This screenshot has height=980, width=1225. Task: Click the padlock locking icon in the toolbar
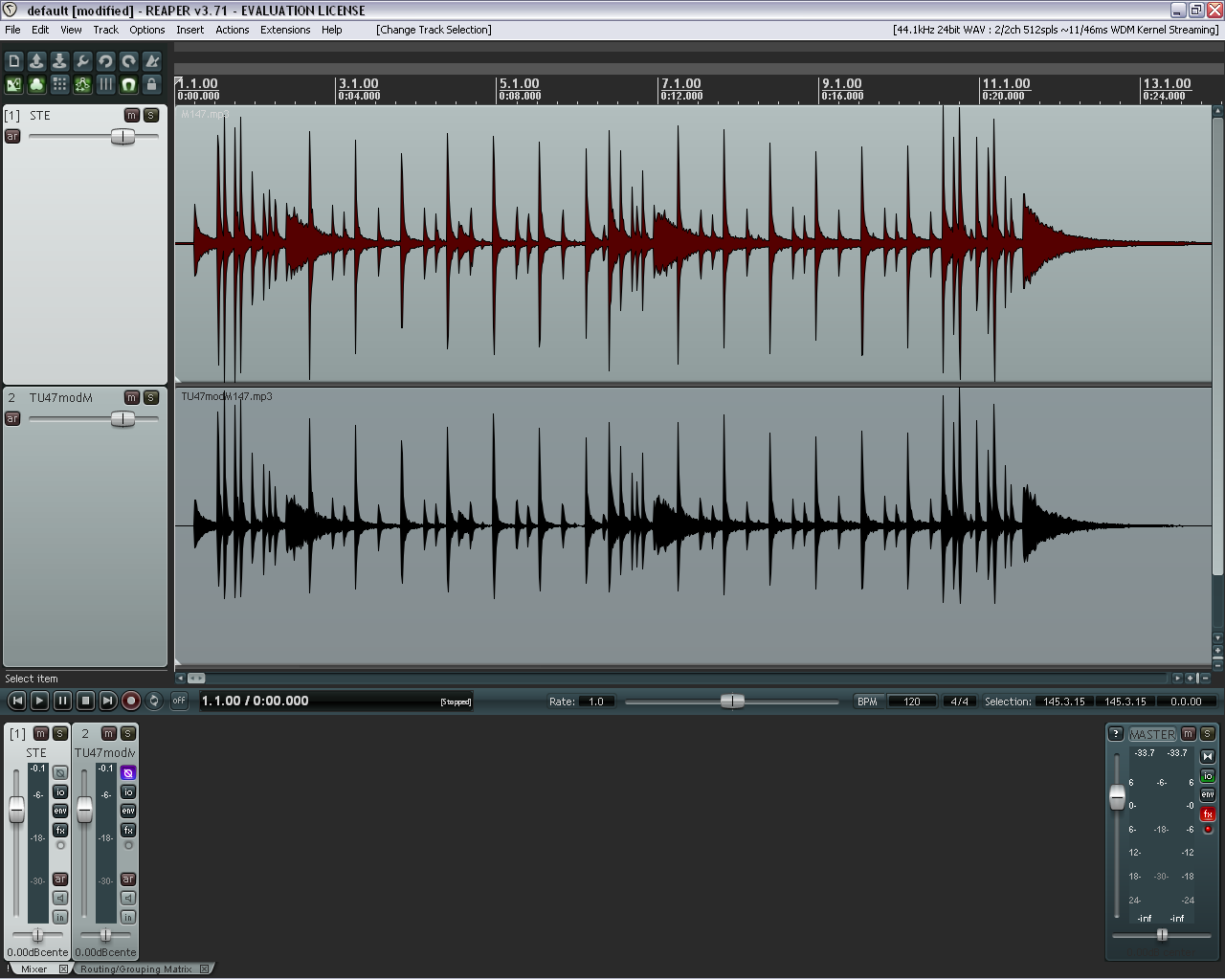click(151, 84)
